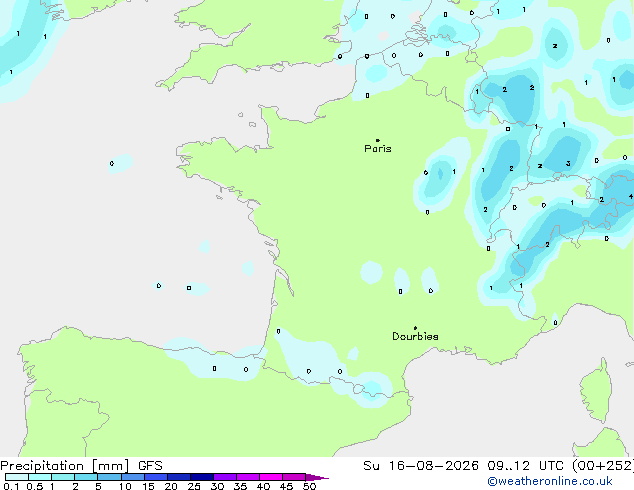Screen dimensions: 634x490
Task: Click the legend scale label 45
Action: 286,486
